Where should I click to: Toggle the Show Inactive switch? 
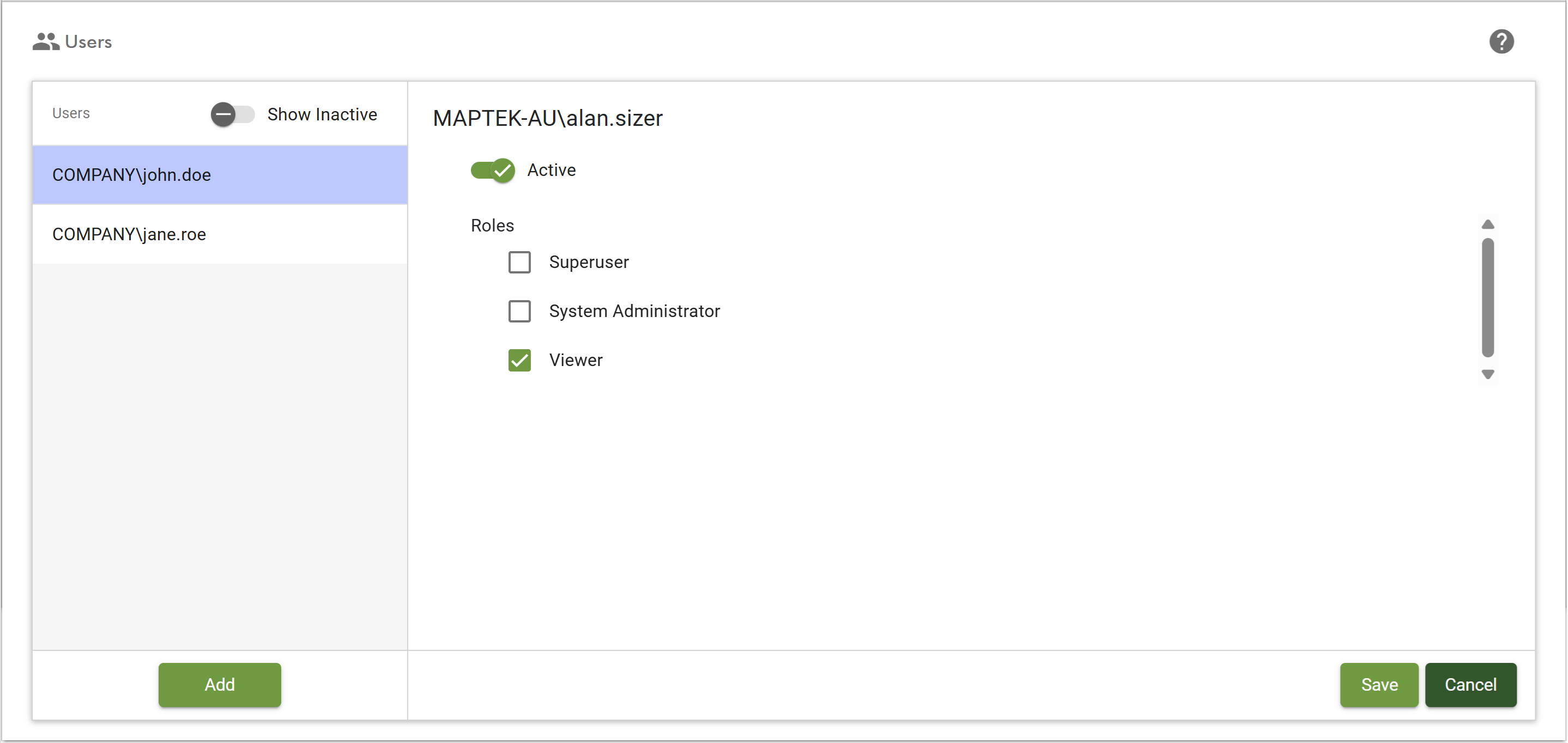pos(232,114)
